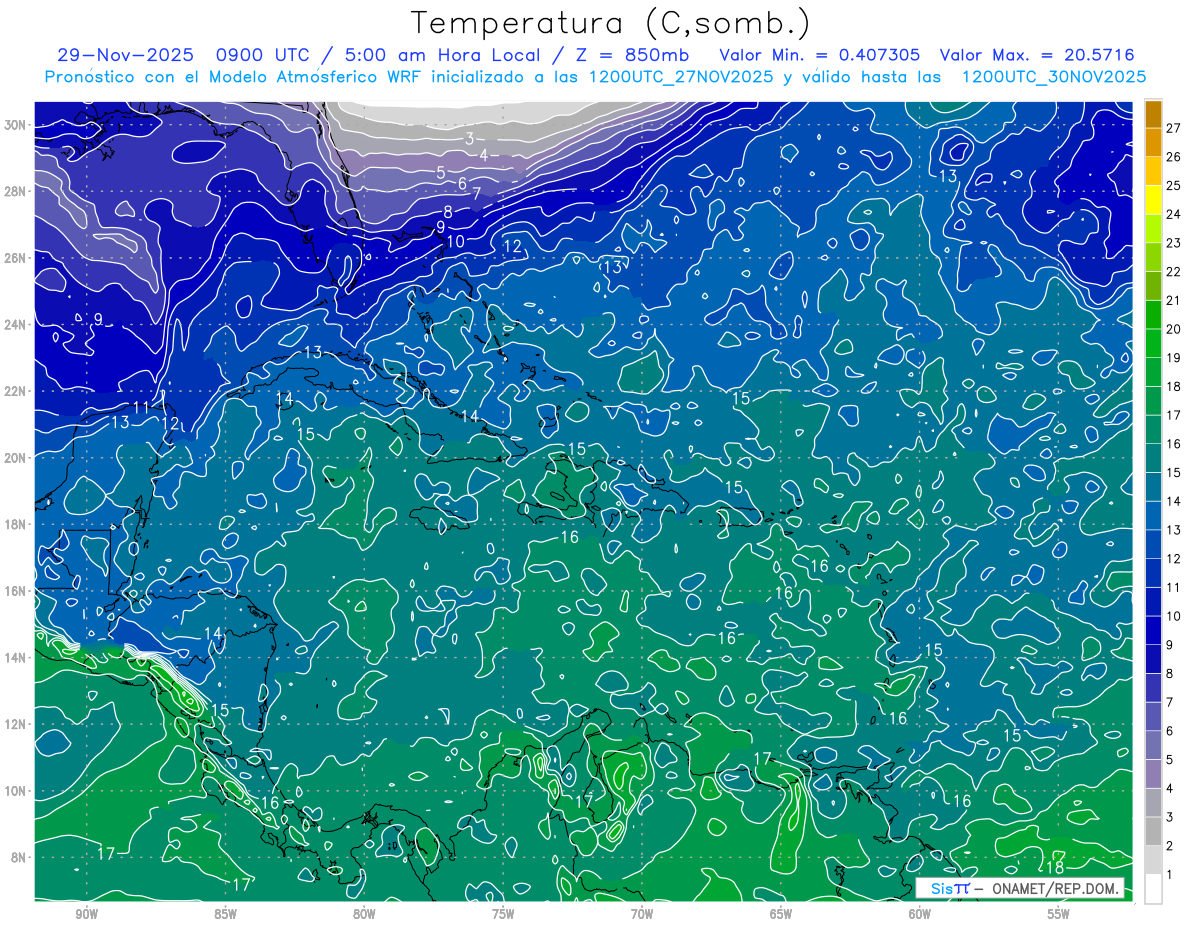Click the white swatch below legend value 1
This screenshot has width=1200, height=927.
point(1153,889)
